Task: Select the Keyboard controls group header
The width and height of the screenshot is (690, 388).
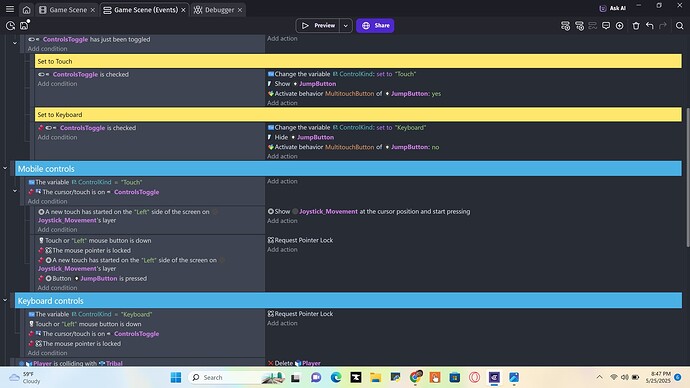Action: tap(349, 301)
